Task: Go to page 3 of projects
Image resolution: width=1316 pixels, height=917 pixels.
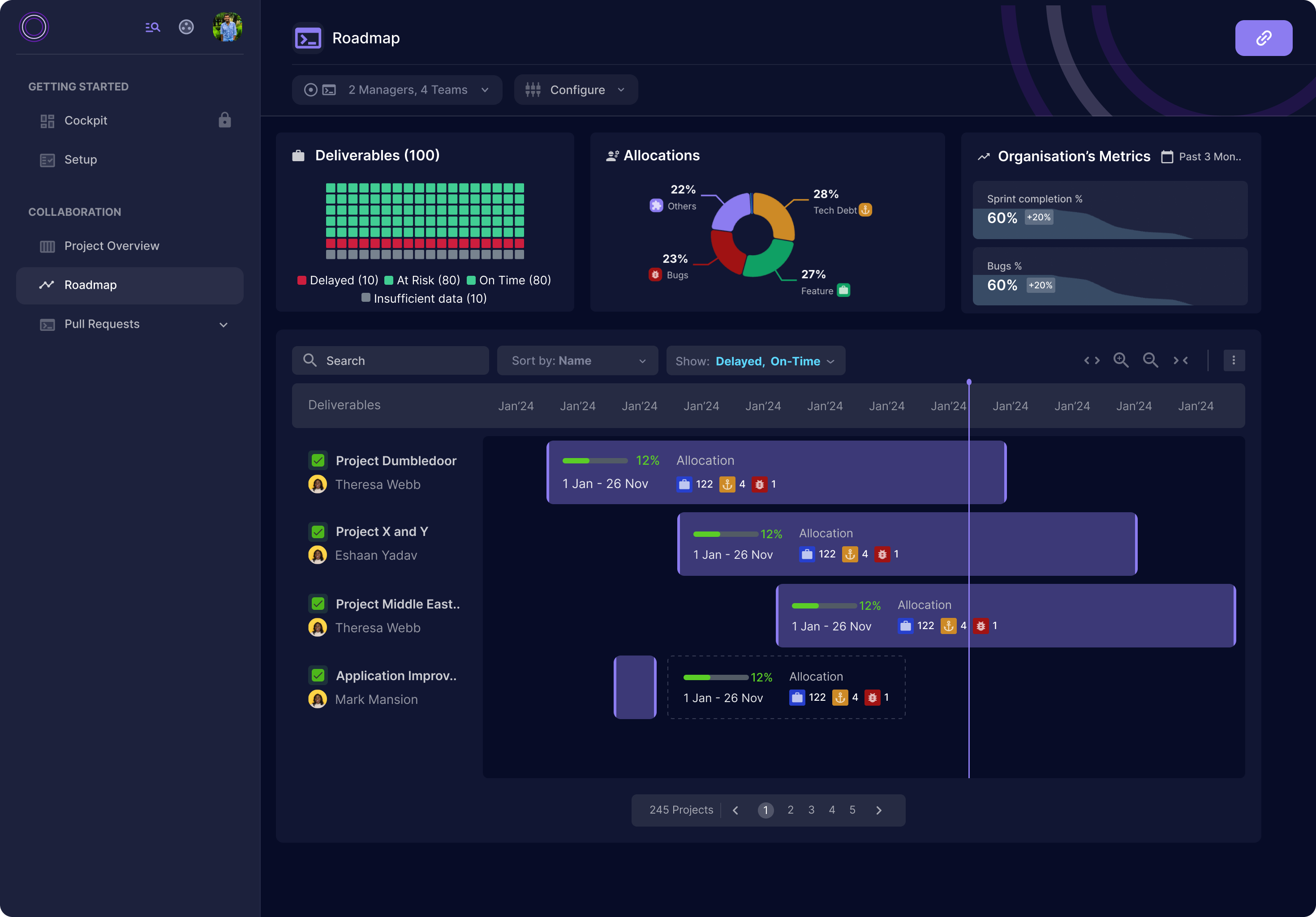Action: (811, 810)
